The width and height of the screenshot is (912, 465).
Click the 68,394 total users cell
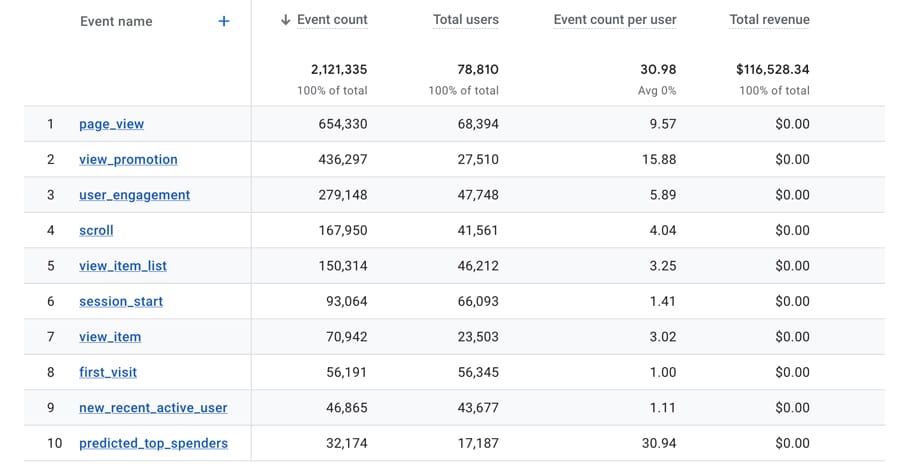[478, 124]
